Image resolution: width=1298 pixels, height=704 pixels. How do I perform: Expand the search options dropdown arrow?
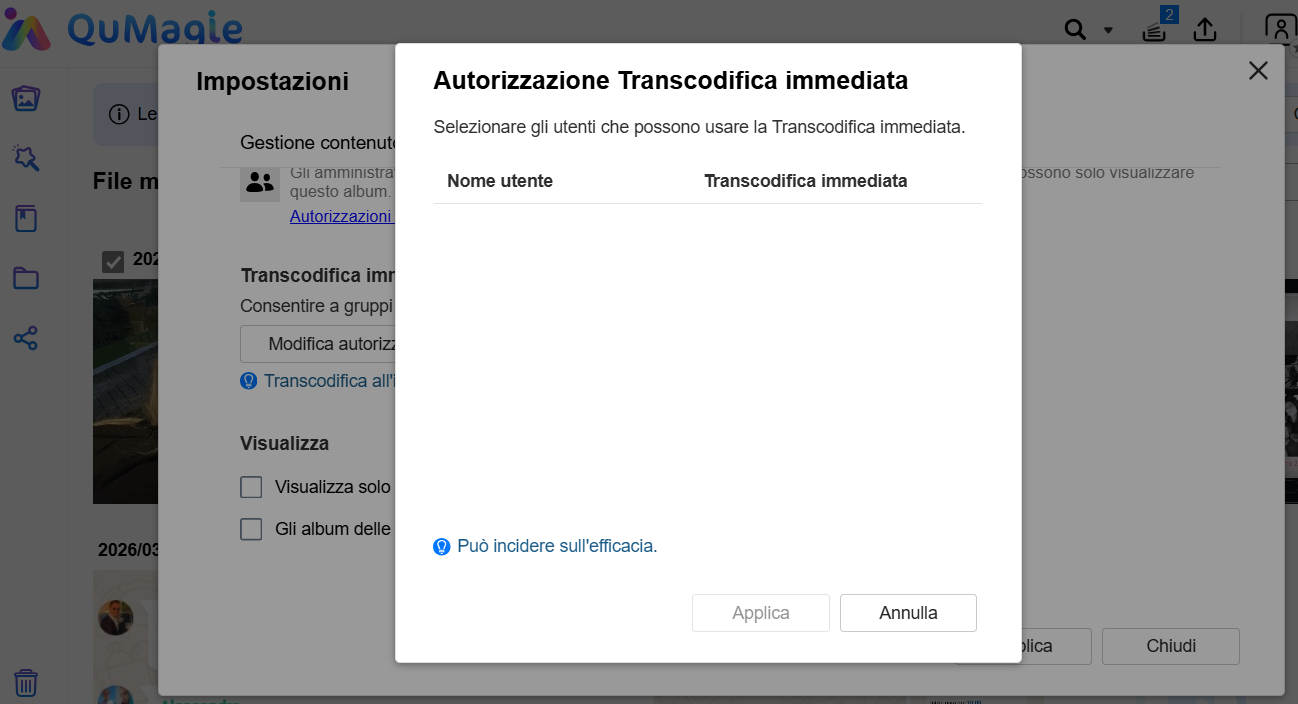[x=1108, y=30]
